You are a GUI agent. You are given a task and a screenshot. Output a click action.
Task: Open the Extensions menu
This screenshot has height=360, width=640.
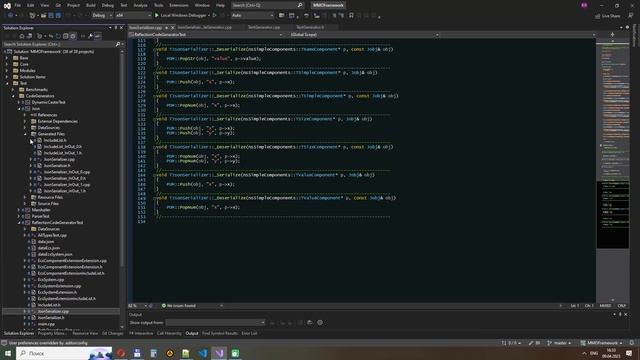(179, 5)
